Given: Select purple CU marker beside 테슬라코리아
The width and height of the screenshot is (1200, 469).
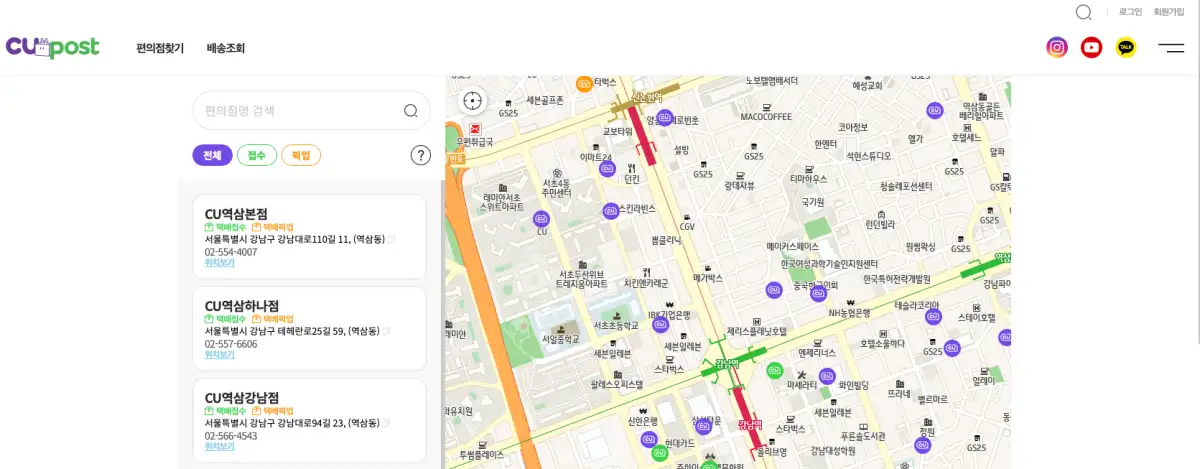Looking at the screenshot, I should 935,317.
